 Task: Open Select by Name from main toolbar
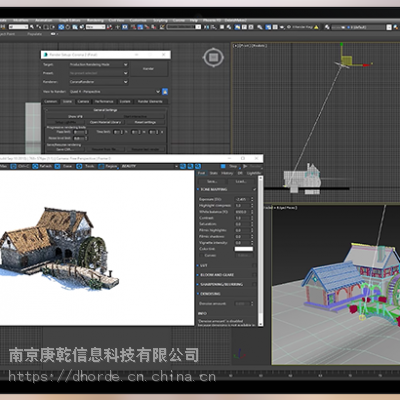point(39,27)
